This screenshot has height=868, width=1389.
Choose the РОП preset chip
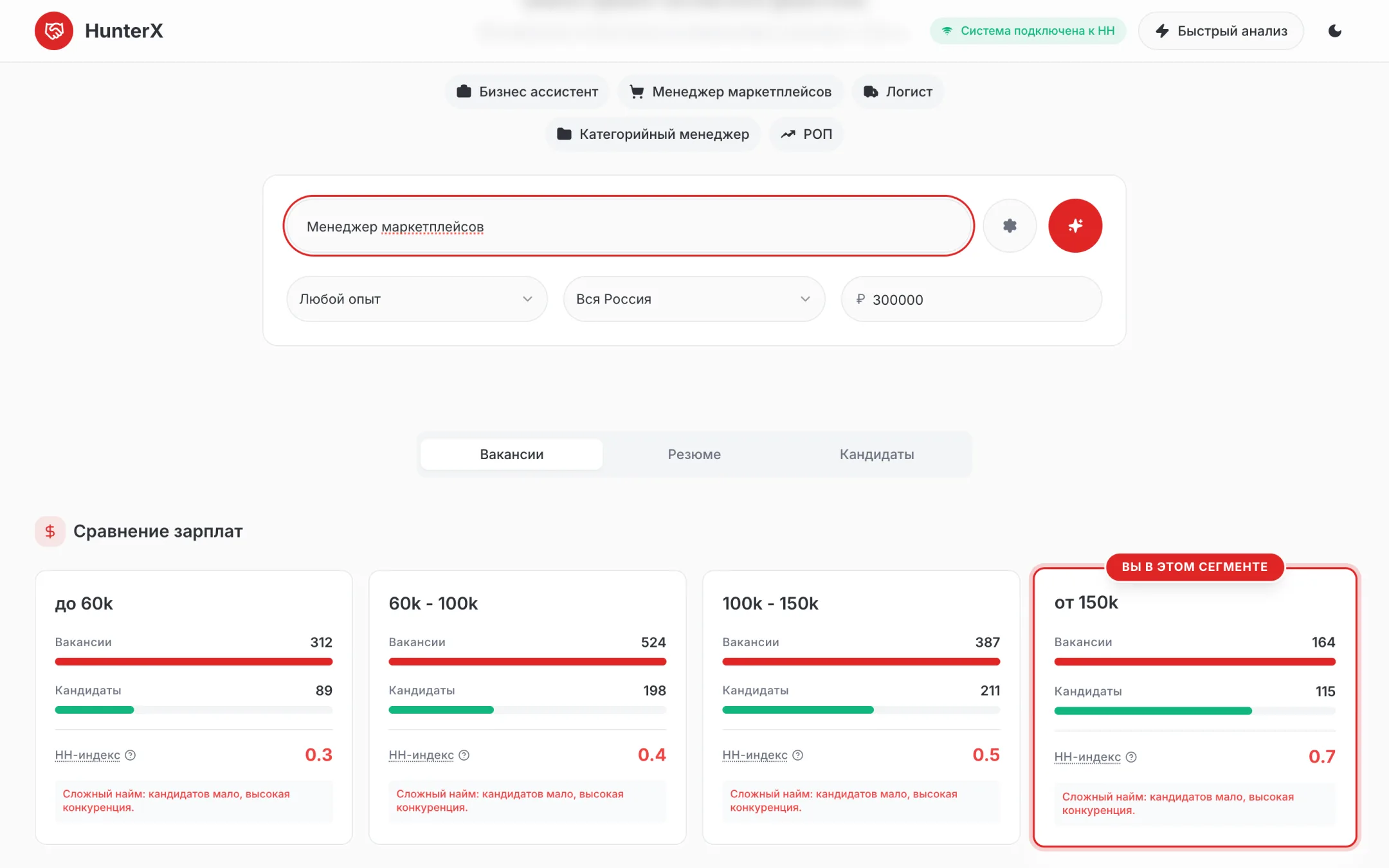806,134
